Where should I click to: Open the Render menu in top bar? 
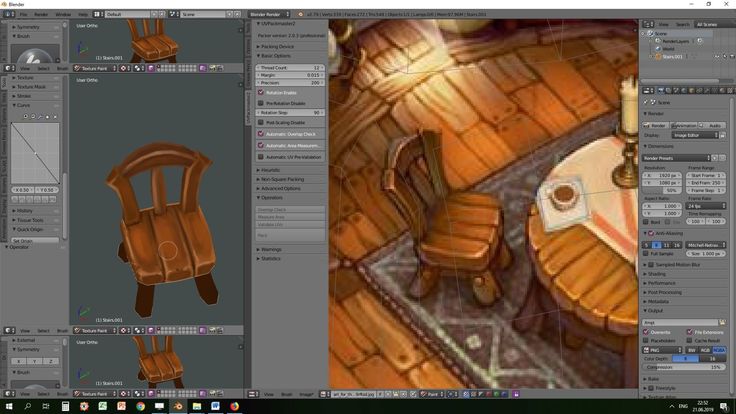[x=41, y=15]
